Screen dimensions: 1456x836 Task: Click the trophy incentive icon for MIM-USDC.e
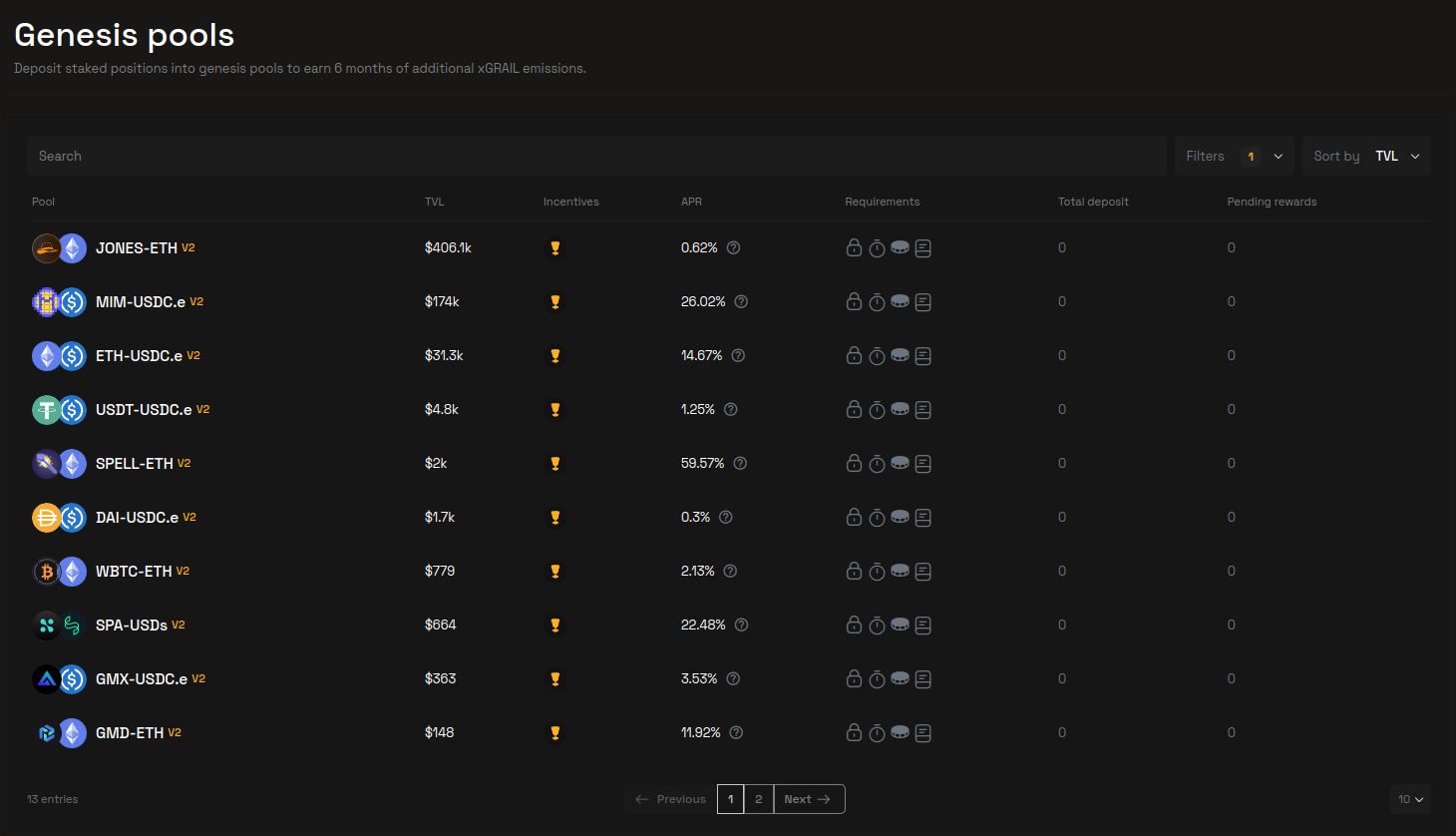555,302
